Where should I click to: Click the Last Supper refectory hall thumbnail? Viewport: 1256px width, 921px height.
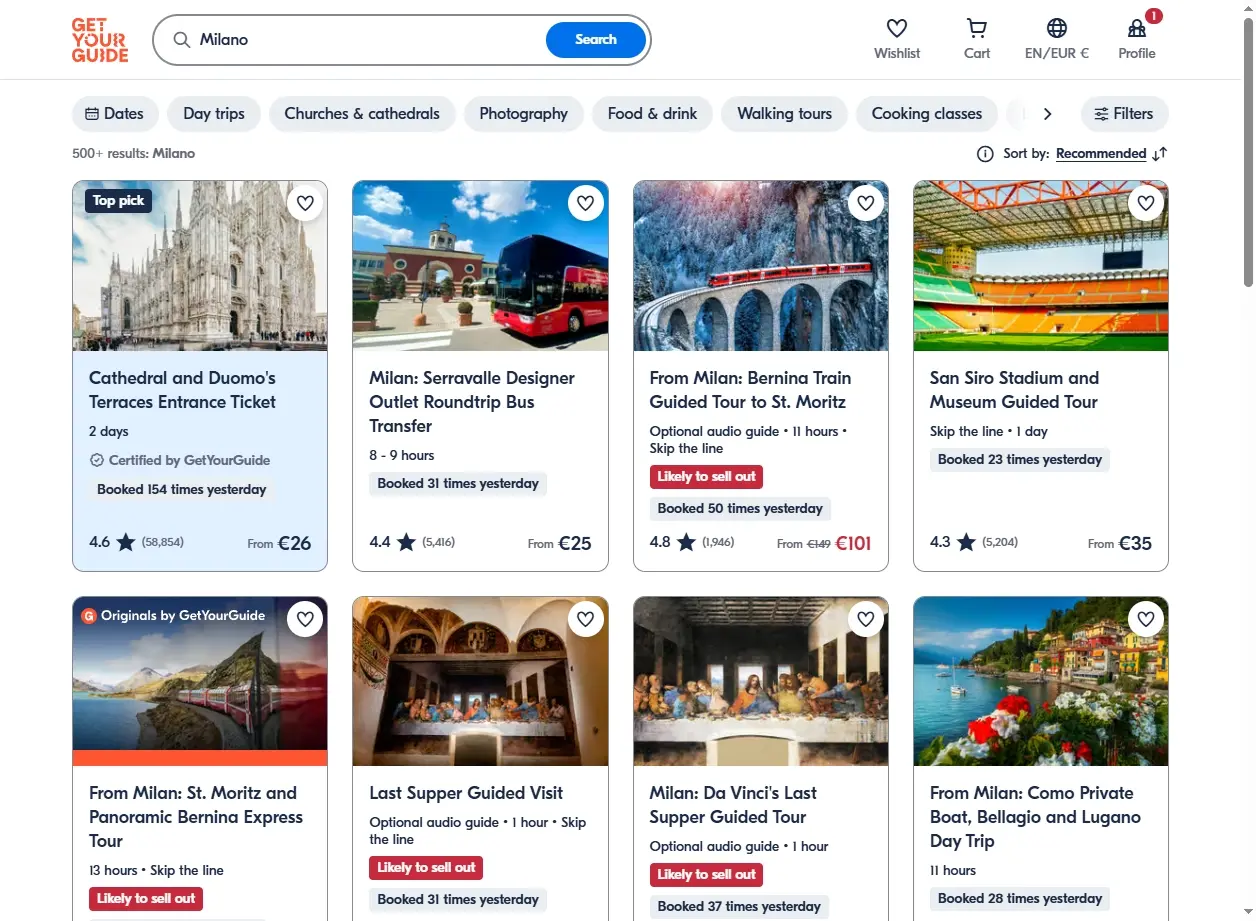point(480,682)
